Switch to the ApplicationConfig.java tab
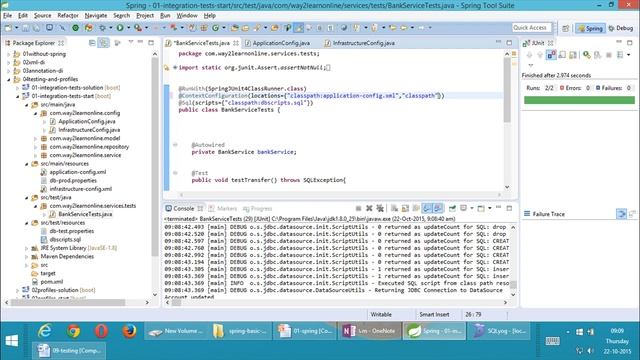Screen dimensions: 640x360 click(278, 43)
